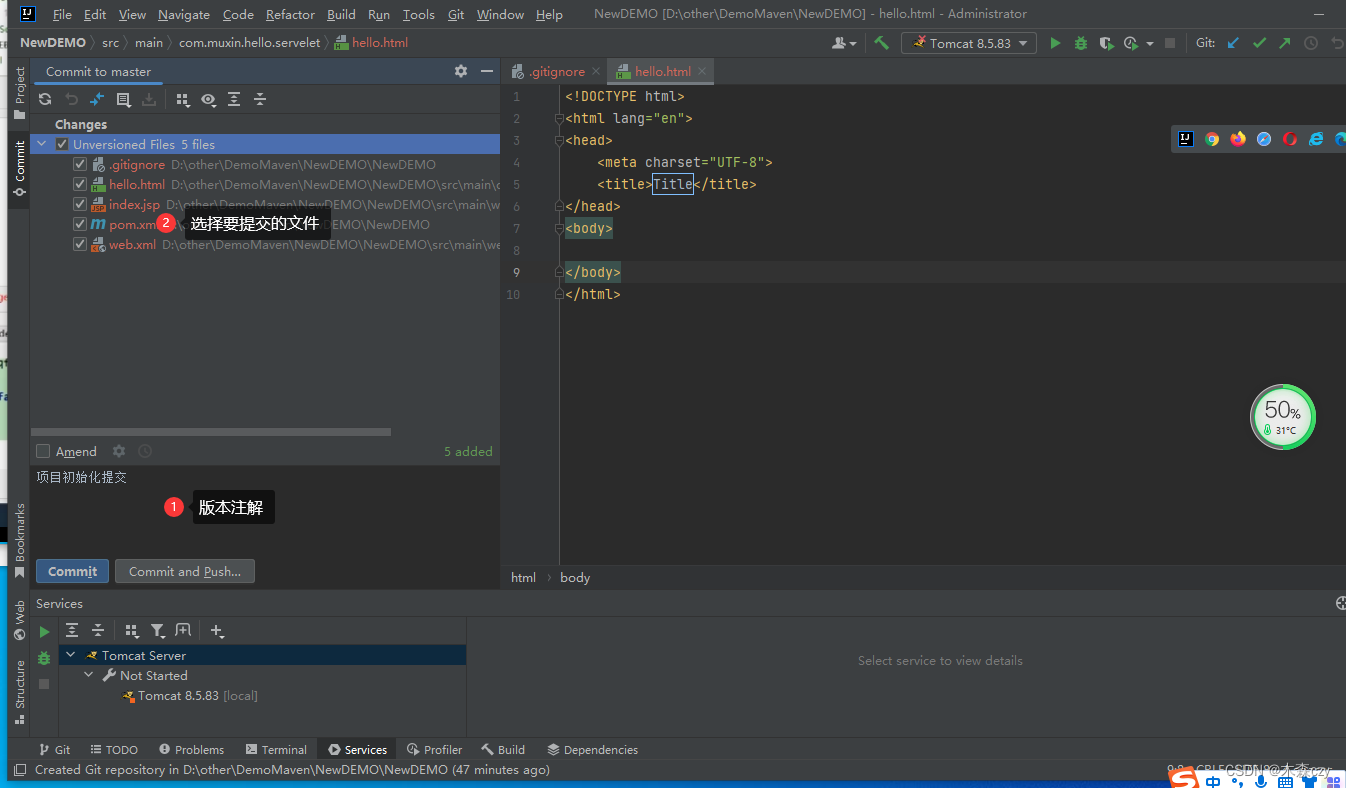Image resolution: width=1346 pixels, height=788 pixels.
Task: Open the Problems tool window tab
Action: pyautogui.click(x=191, y=749)
